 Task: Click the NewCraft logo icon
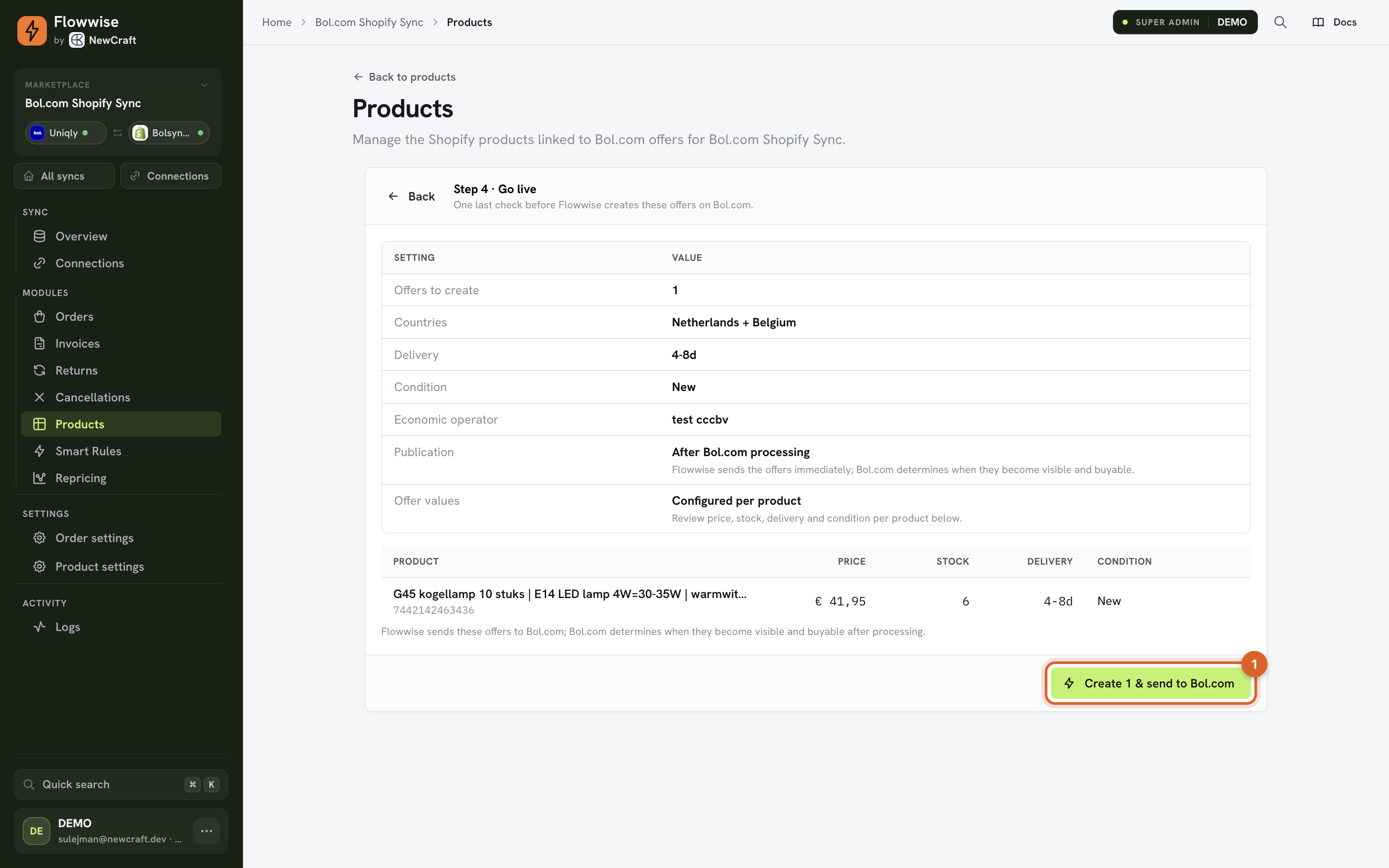77,40
